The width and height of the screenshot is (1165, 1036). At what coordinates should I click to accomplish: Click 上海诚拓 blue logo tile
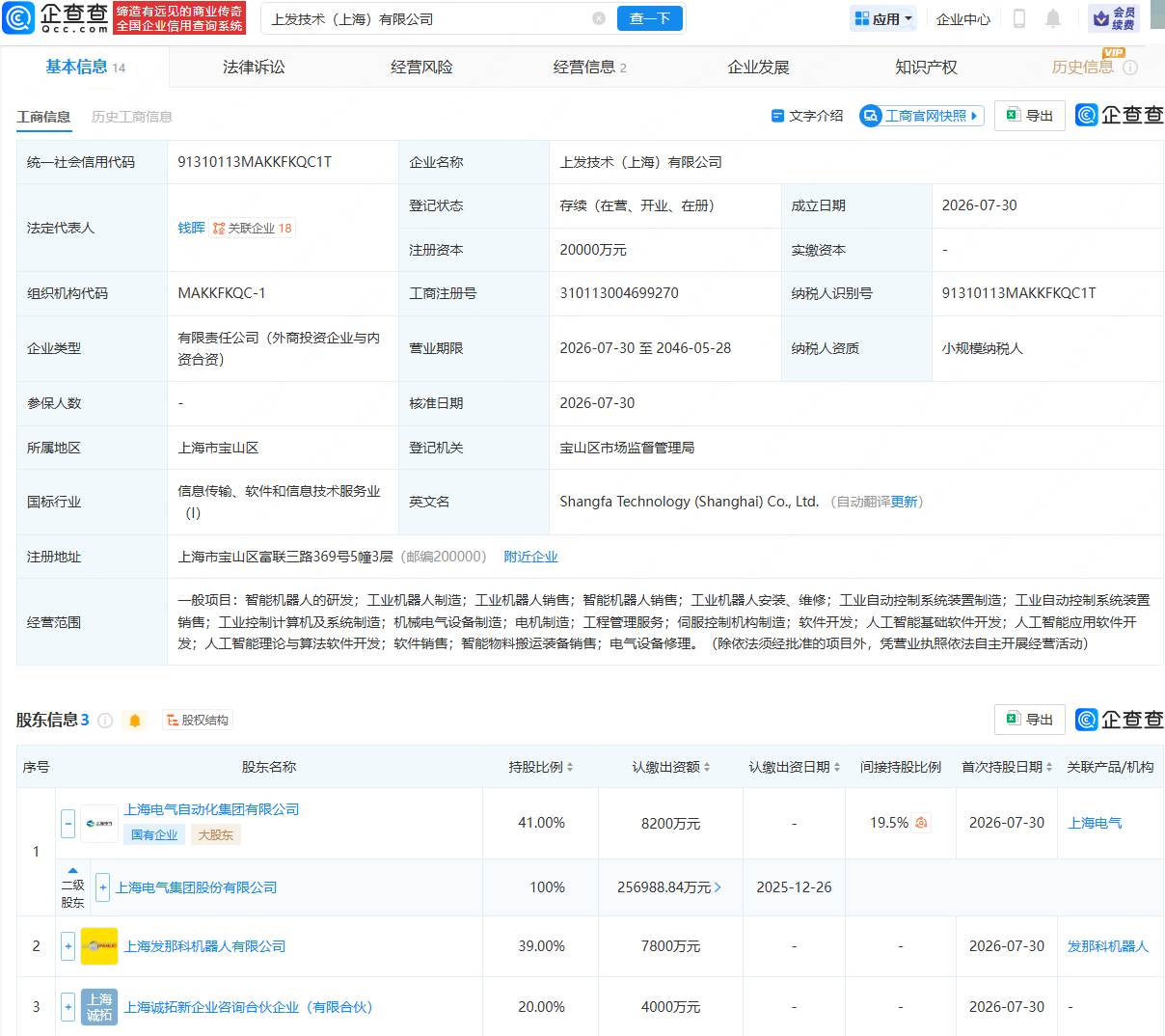click(99, 1007)
